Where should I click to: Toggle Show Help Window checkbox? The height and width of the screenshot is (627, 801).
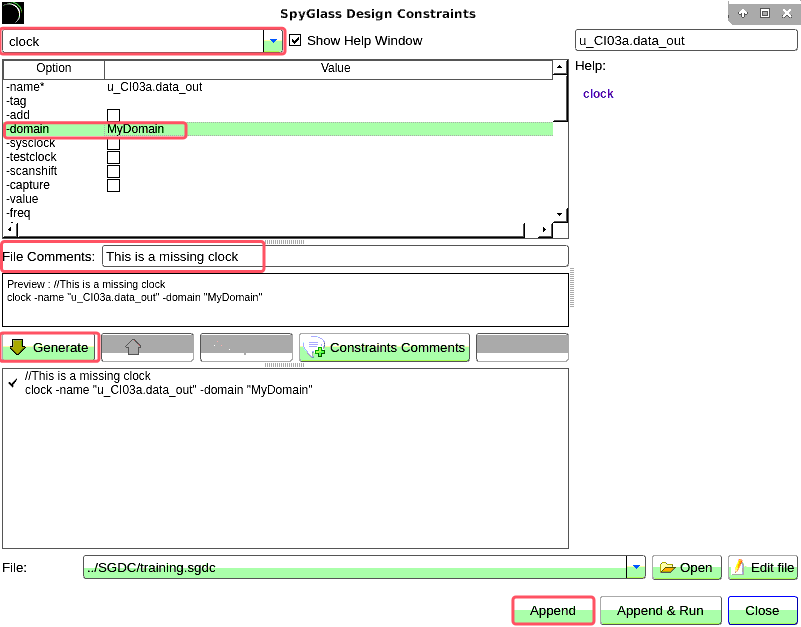tap(295, 40)
